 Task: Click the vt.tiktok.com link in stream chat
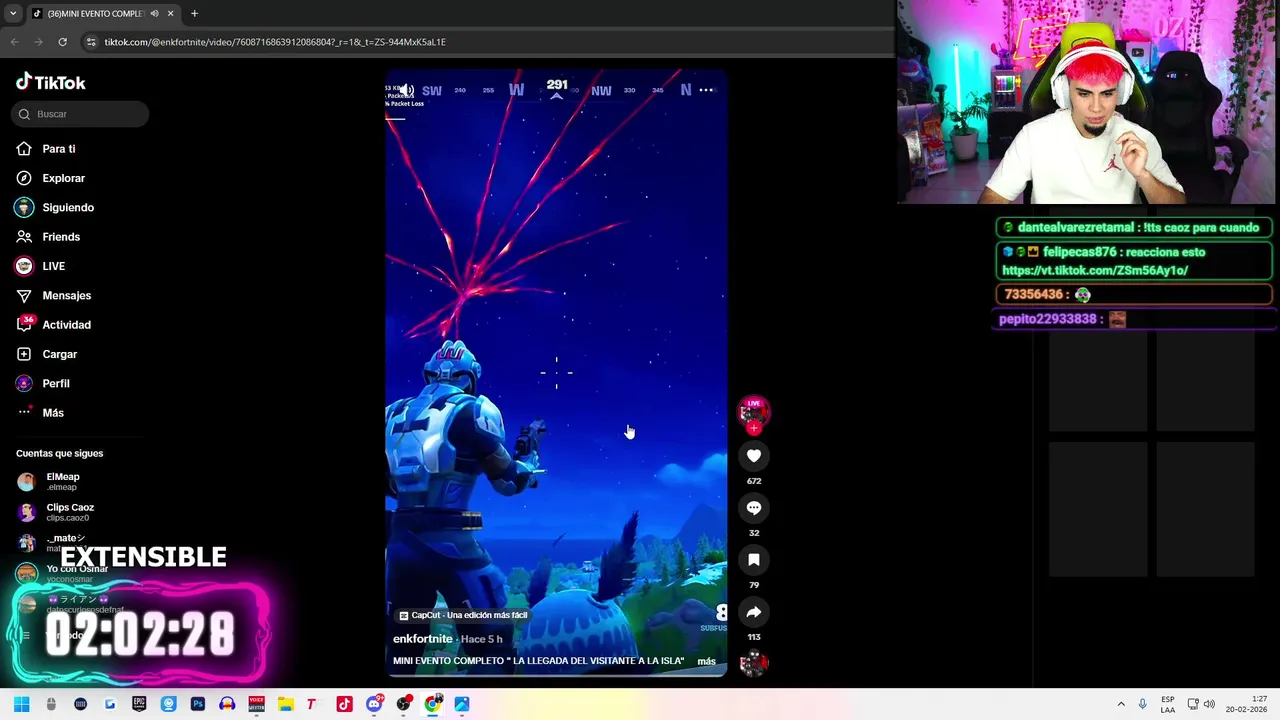[1095, 270]
